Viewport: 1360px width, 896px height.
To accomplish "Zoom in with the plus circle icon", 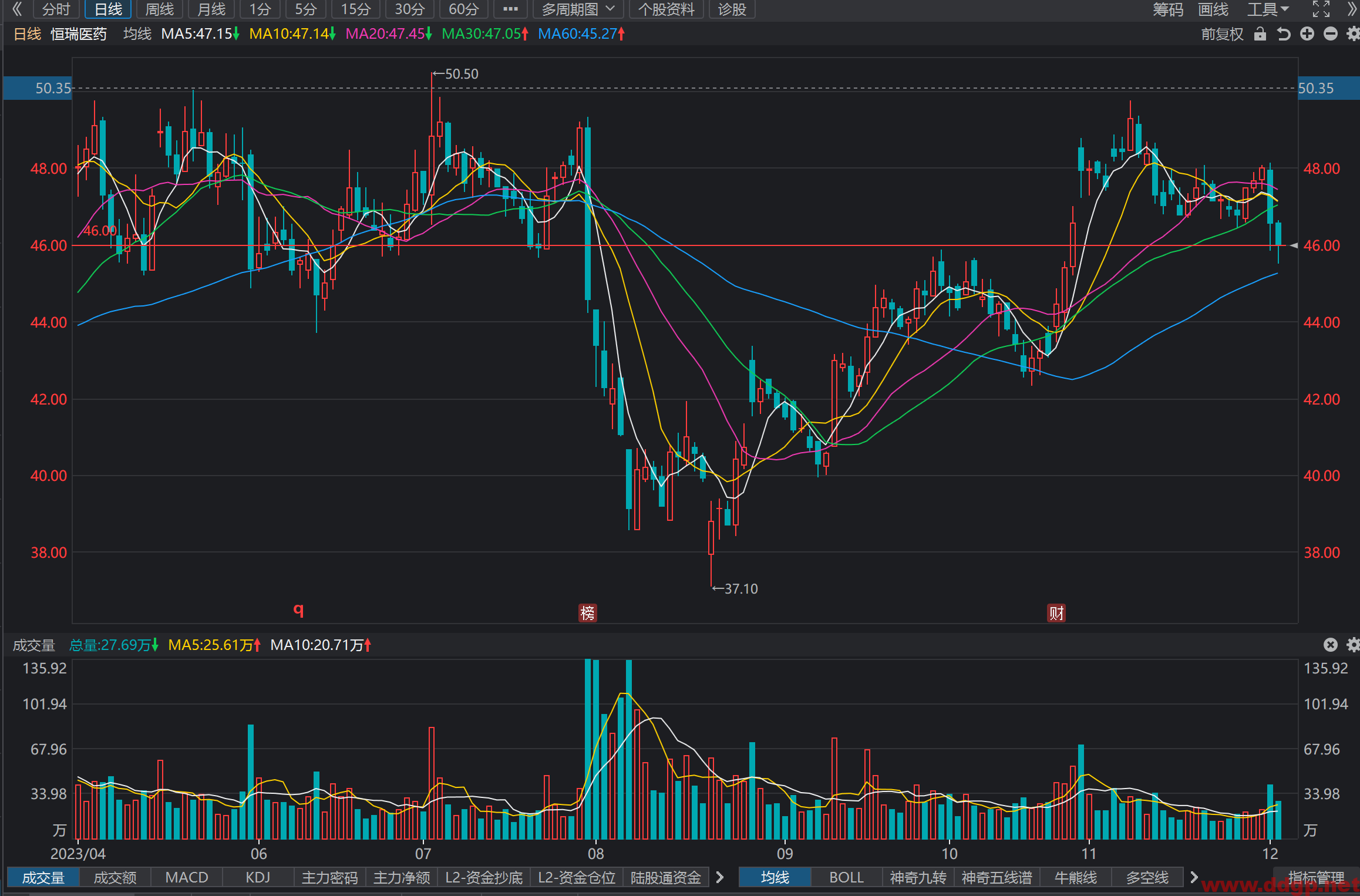I will 1307,34.
